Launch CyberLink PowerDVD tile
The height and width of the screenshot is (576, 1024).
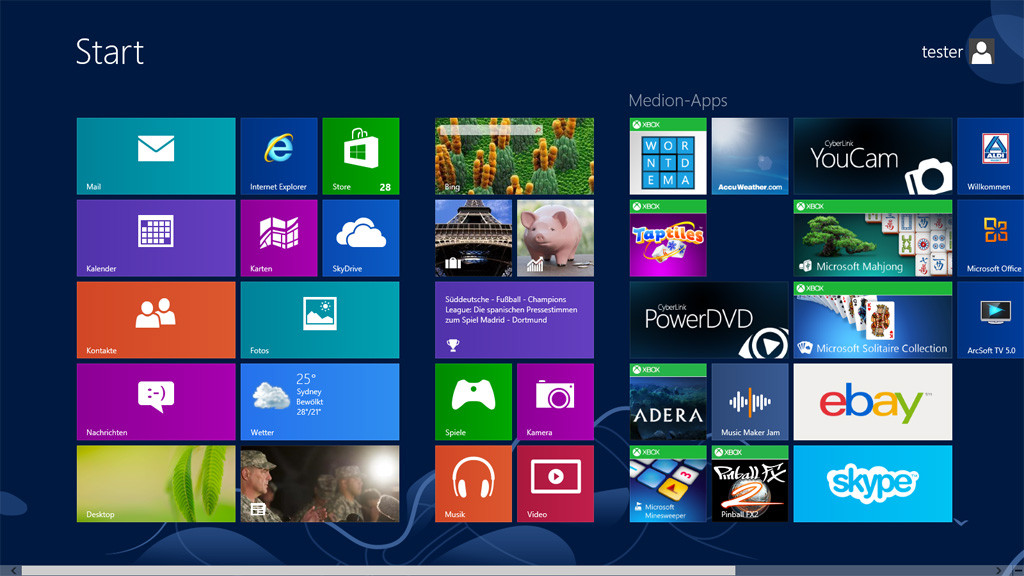[709, 320]
